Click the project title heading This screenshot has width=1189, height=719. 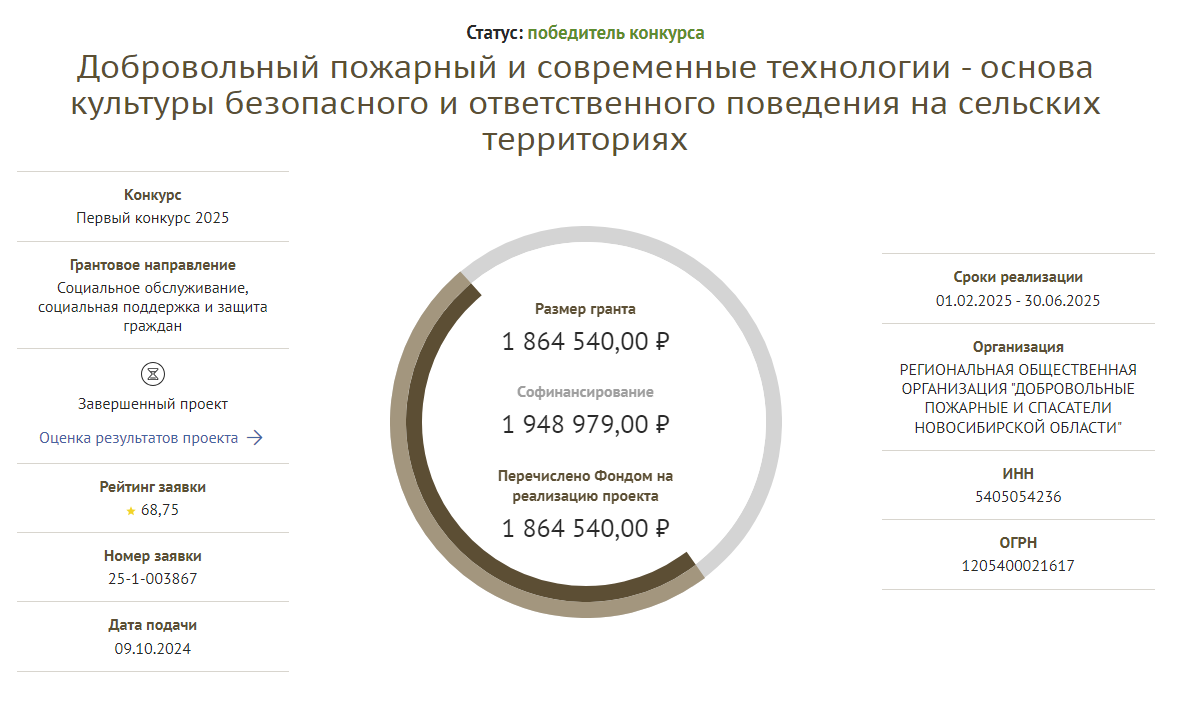tap(585, 103)
